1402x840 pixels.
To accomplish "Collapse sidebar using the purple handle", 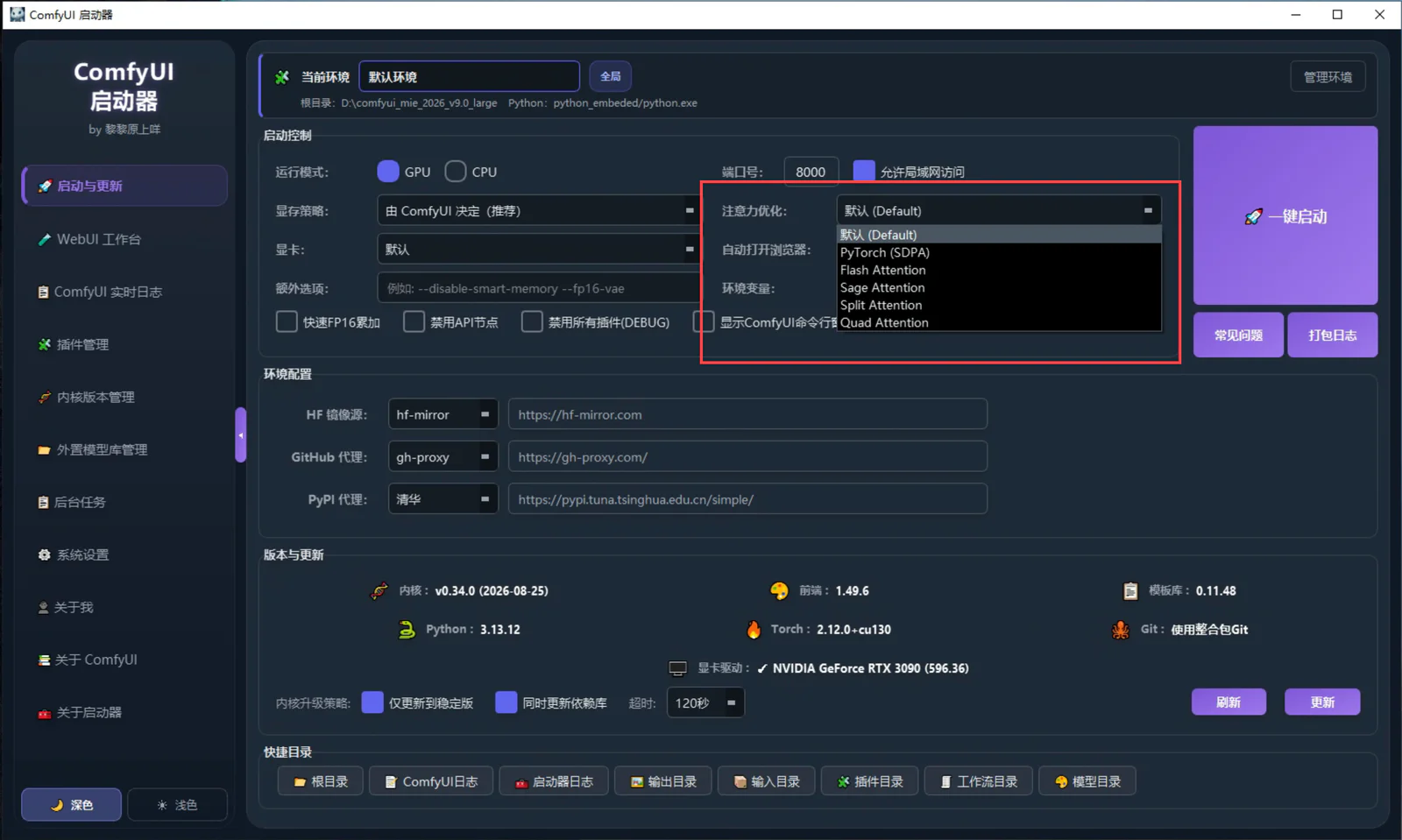I will point(241,434).
